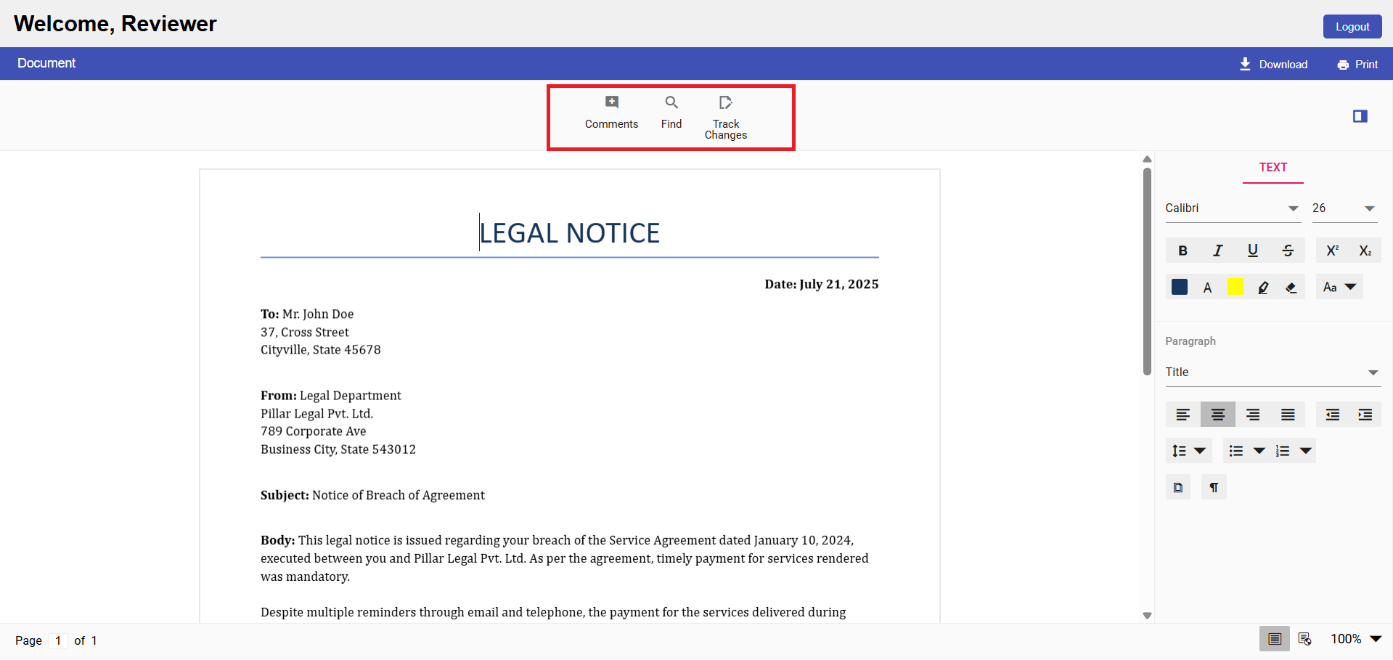The height and width of the screenshot is (660, 1393).
Task: Open the Comments pane
Action: point(611,111)
